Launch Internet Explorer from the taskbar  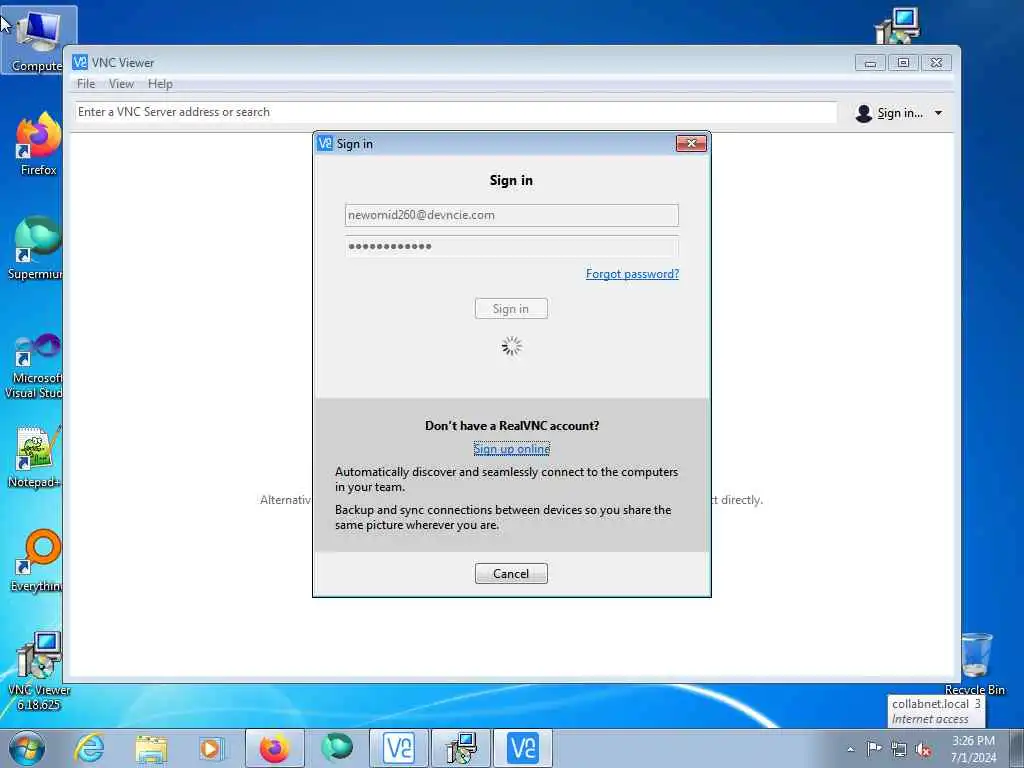[x=88, y=748]
